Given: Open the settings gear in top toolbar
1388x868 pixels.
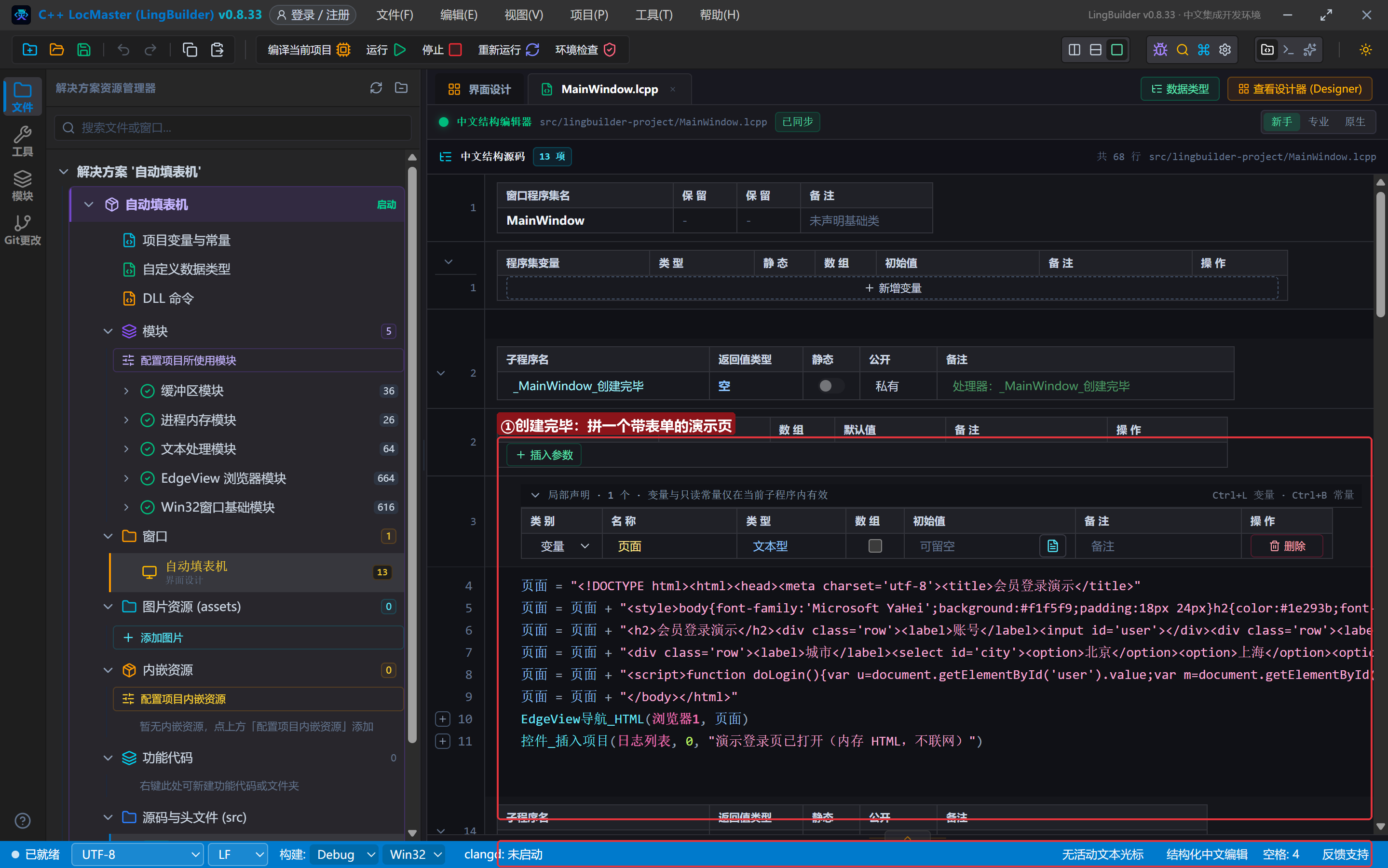Looking at the screenshot, I should pos(1225,50).
